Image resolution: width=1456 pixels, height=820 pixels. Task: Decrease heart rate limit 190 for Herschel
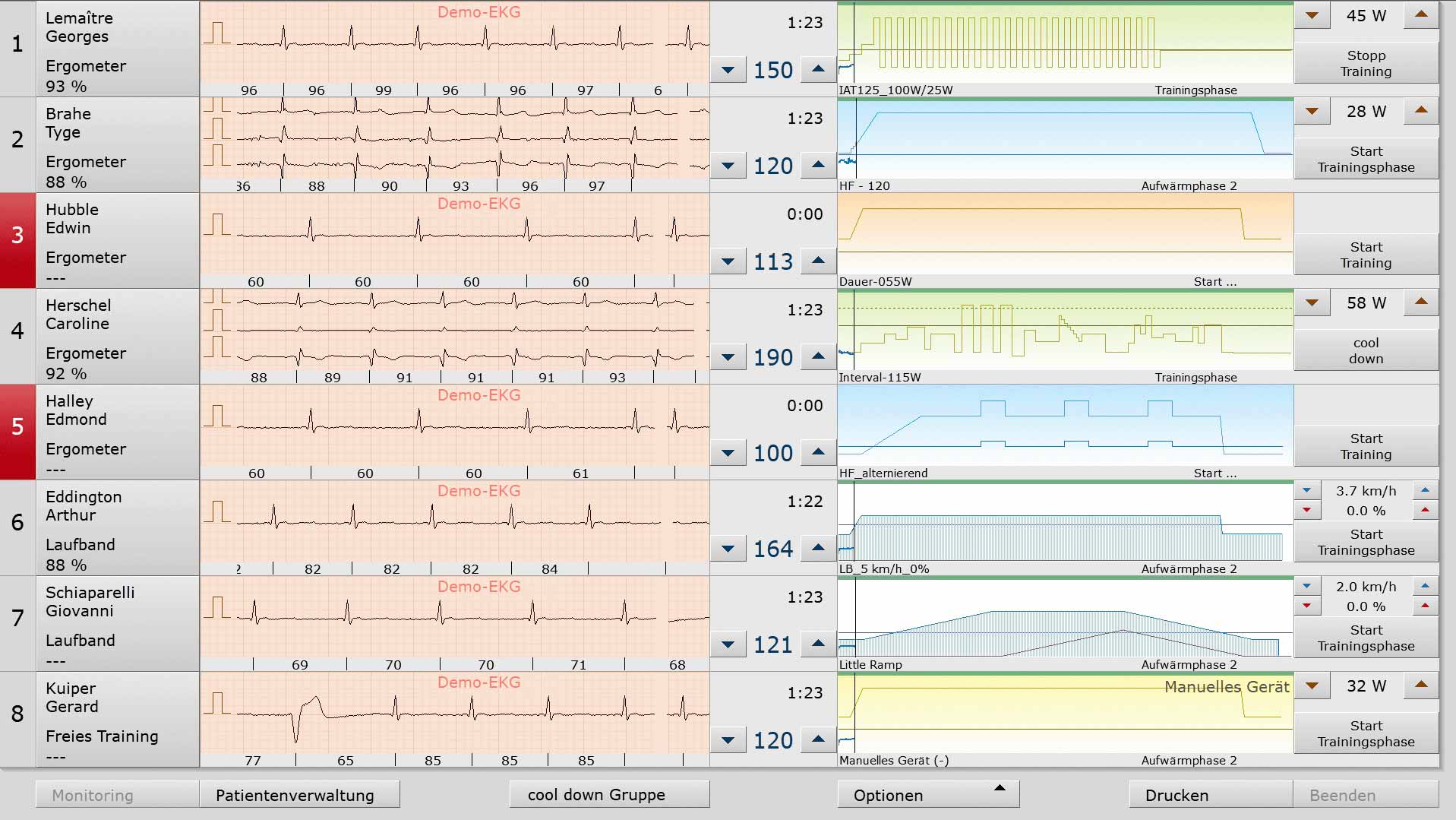[x=728, y=357]
